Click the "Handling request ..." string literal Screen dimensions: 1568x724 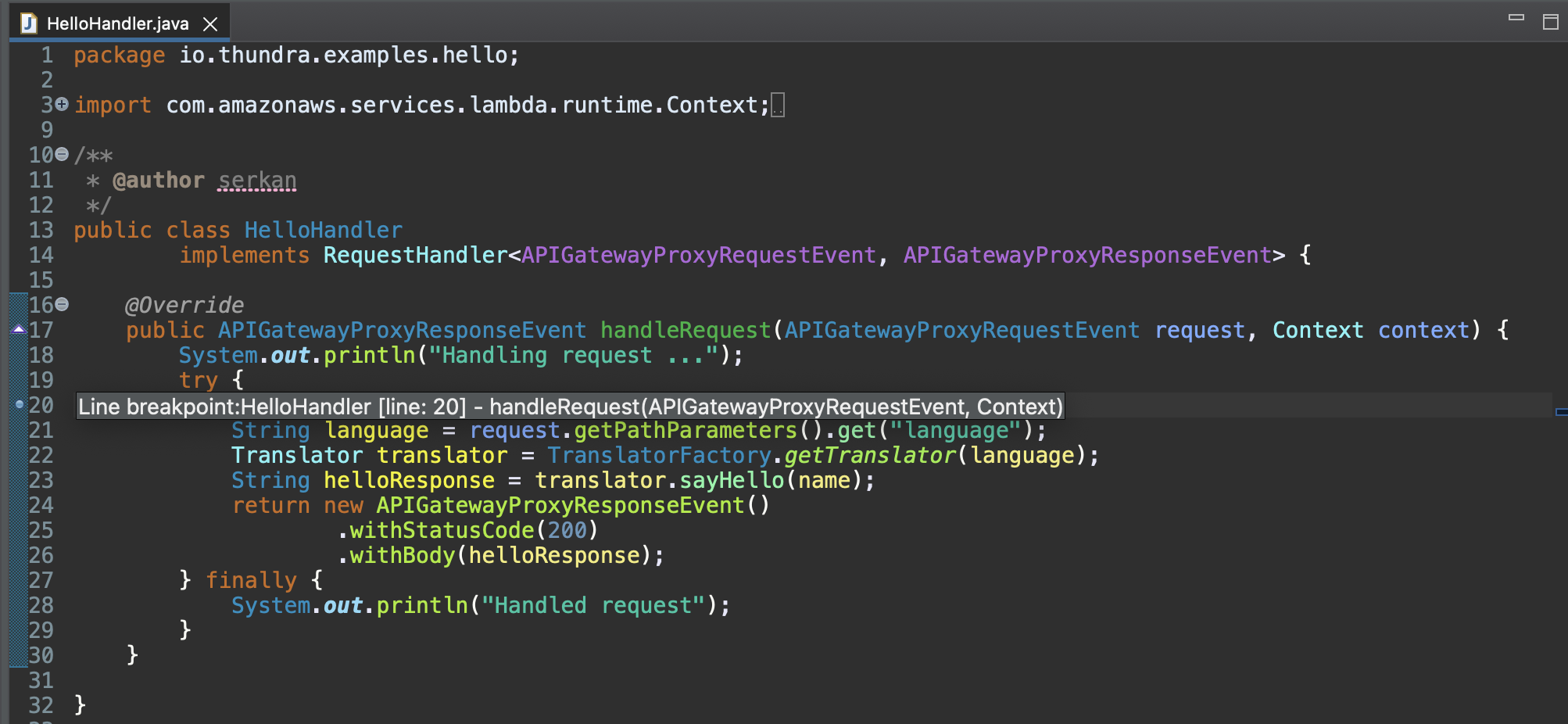point(574,355)
